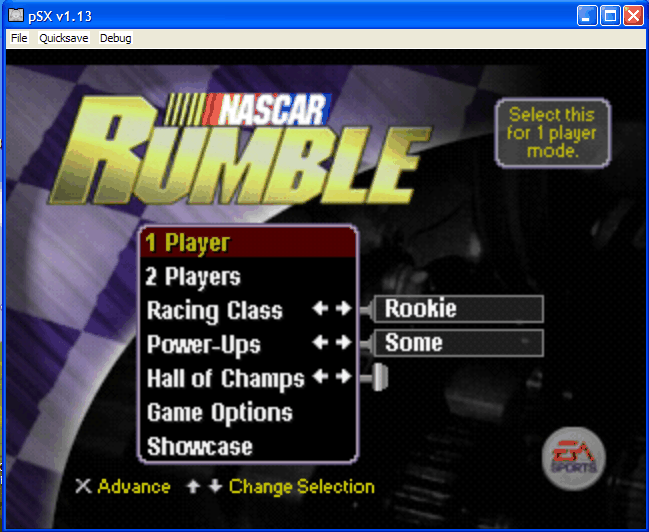
Task: Click right arrow beside Power-Ups
Action: click(344, 342)
